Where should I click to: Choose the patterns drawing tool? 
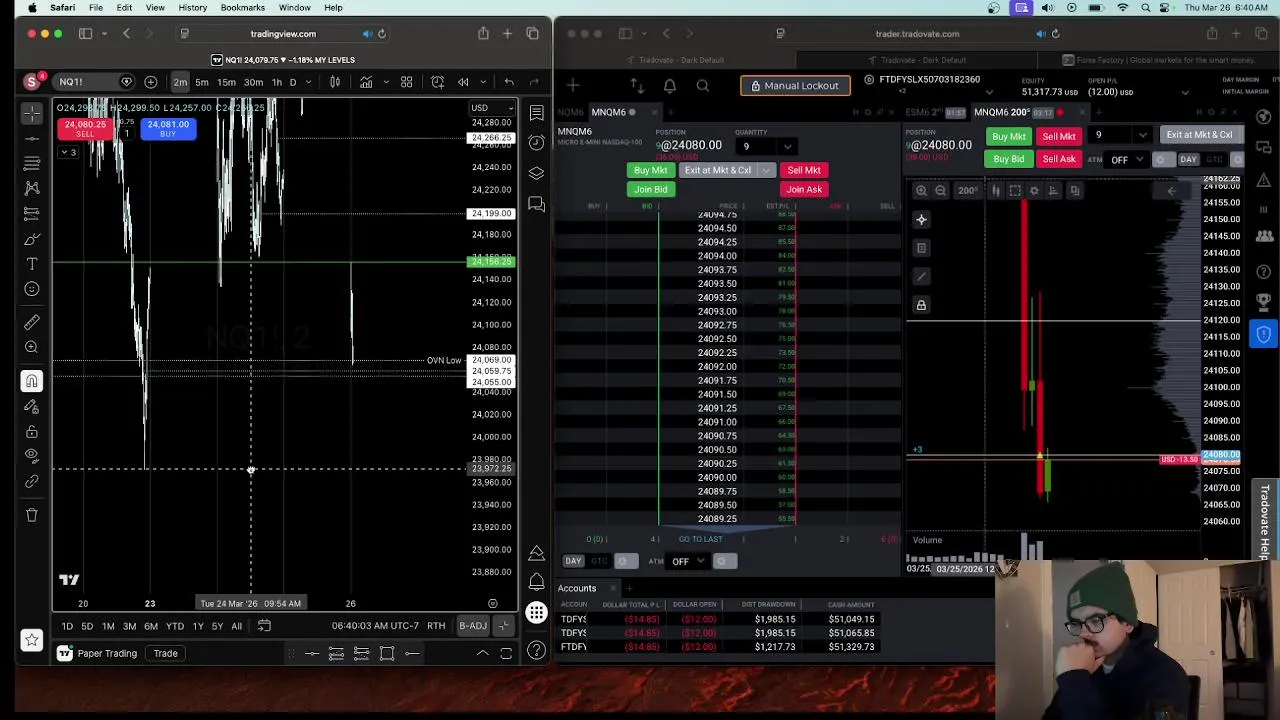click(x=32, y=187)
